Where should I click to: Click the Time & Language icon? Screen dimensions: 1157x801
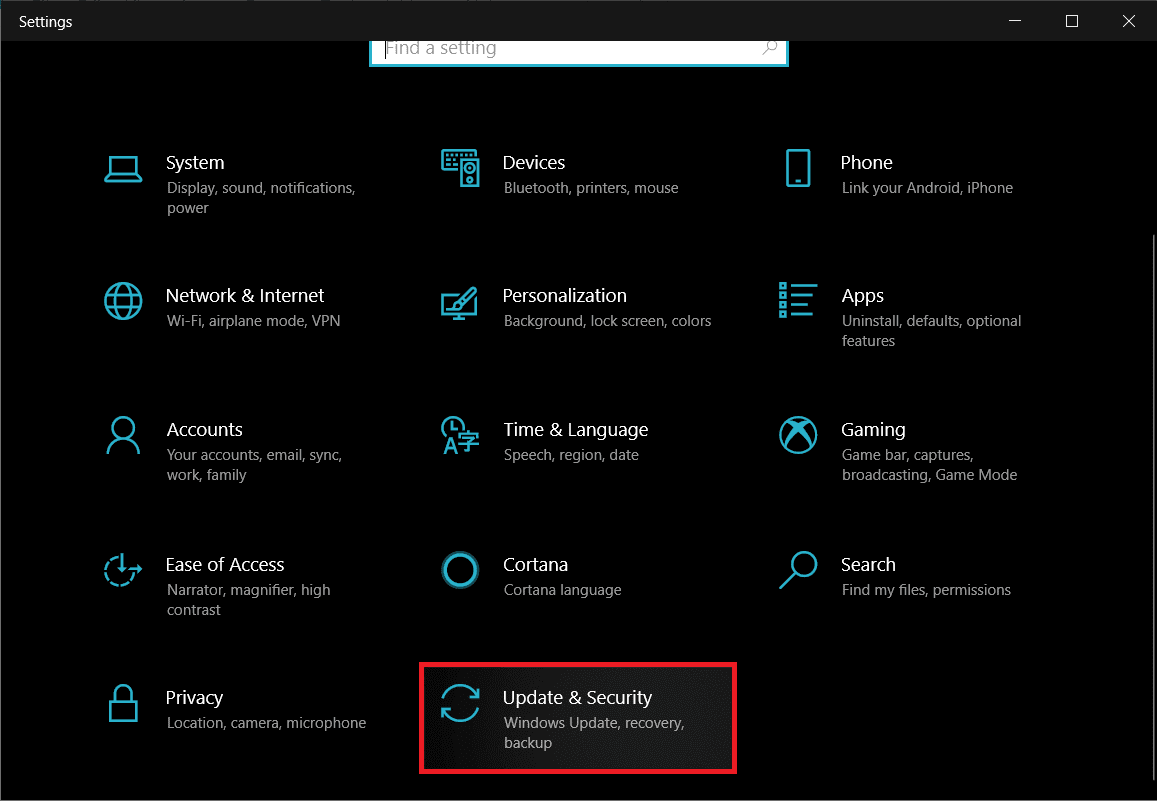pos(460,435)
